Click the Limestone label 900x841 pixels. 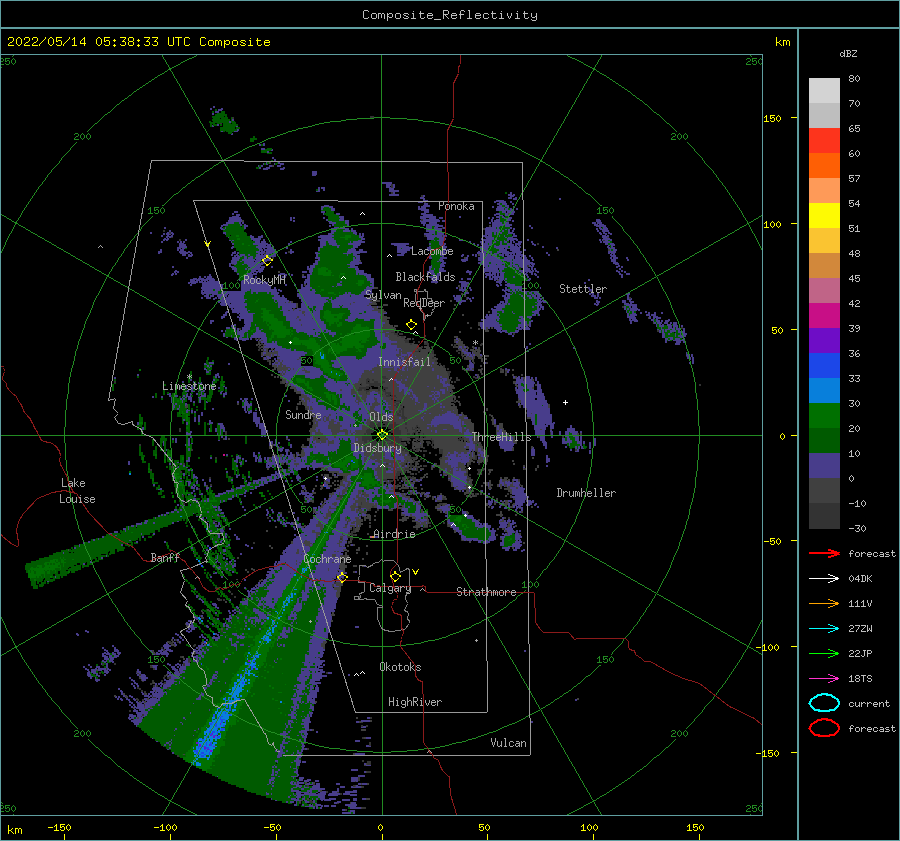pyautogui.click(x=189, y=386)
